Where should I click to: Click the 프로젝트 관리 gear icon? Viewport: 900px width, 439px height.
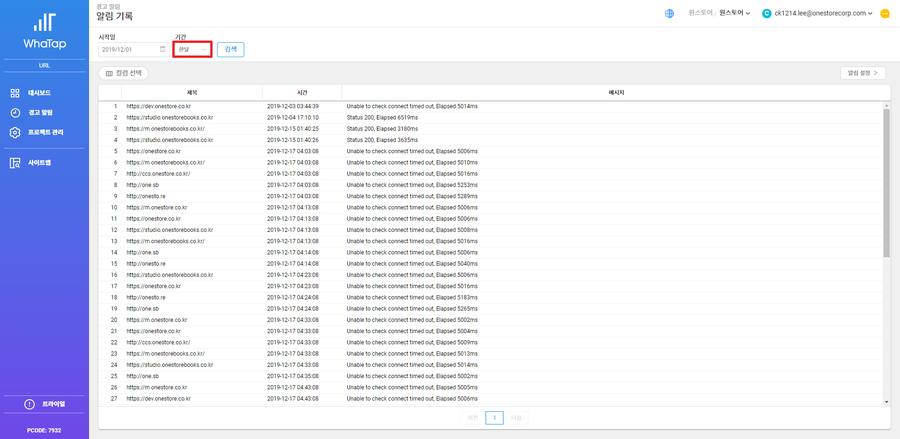point(15,132)
